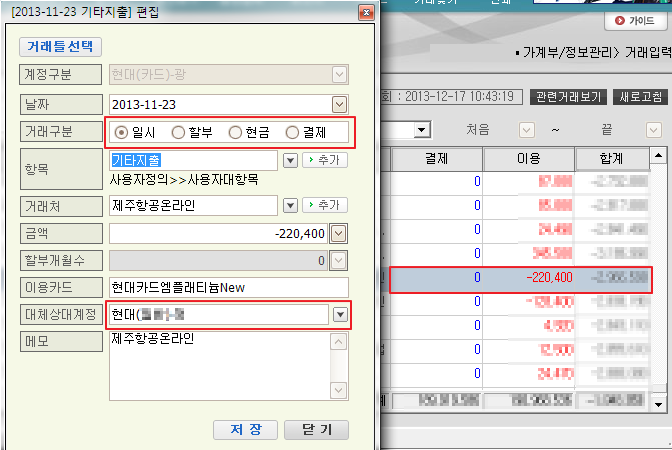Save with the 저장 button
This screenshot has height=450, width=672.
point(246,429)
